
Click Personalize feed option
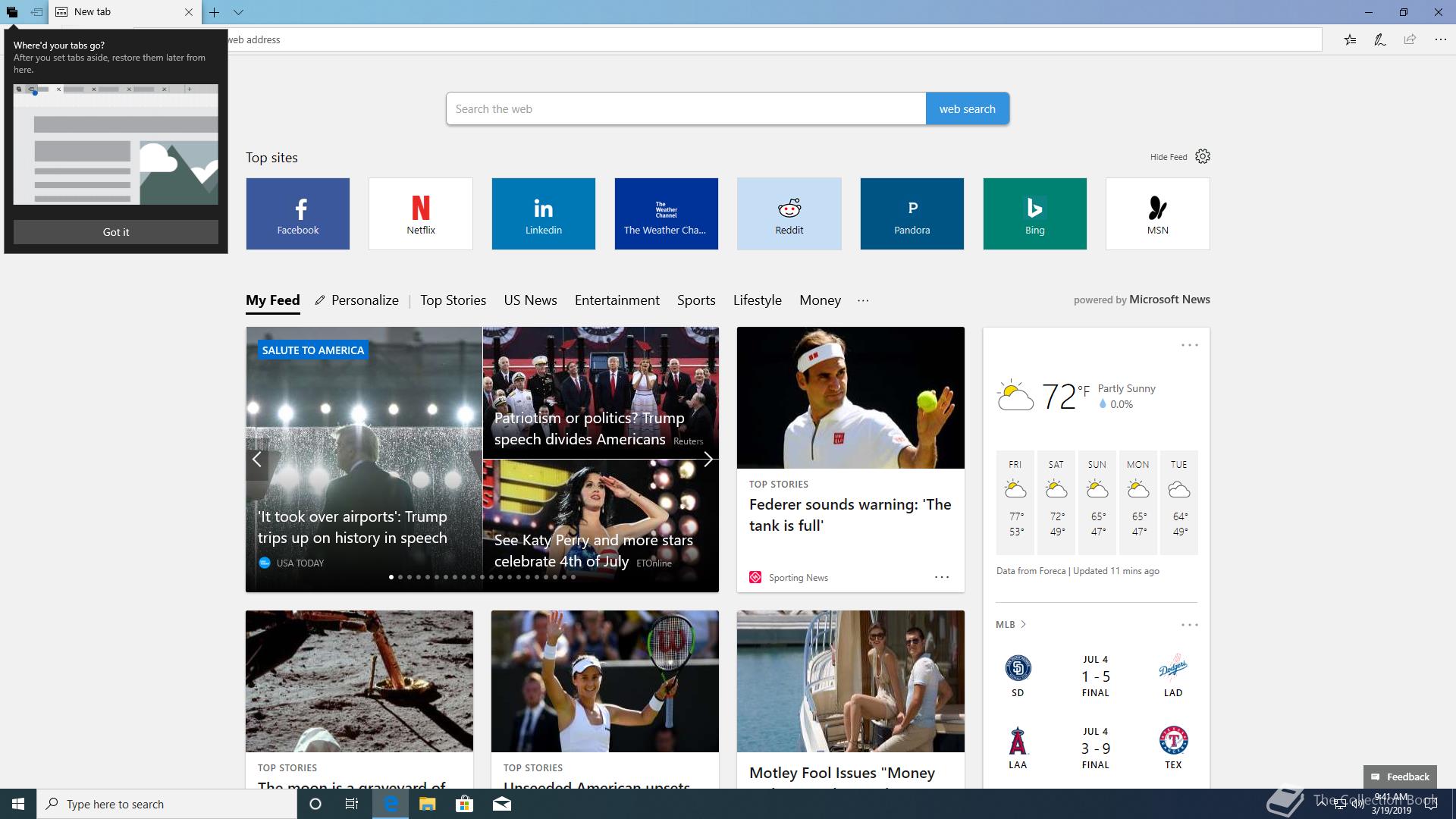tap(357, 300)
